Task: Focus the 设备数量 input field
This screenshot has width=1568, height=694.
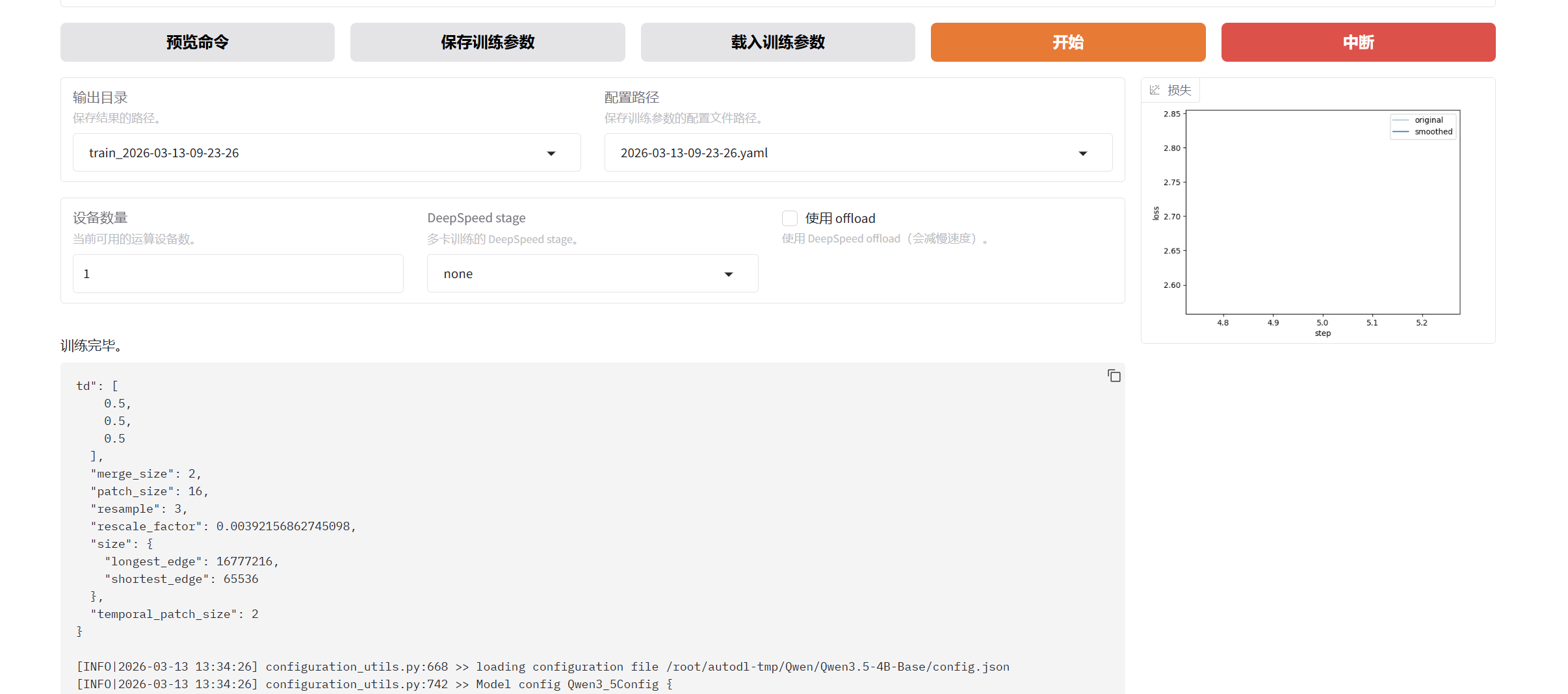Action: pyautogui.click(x=238, y=274)
